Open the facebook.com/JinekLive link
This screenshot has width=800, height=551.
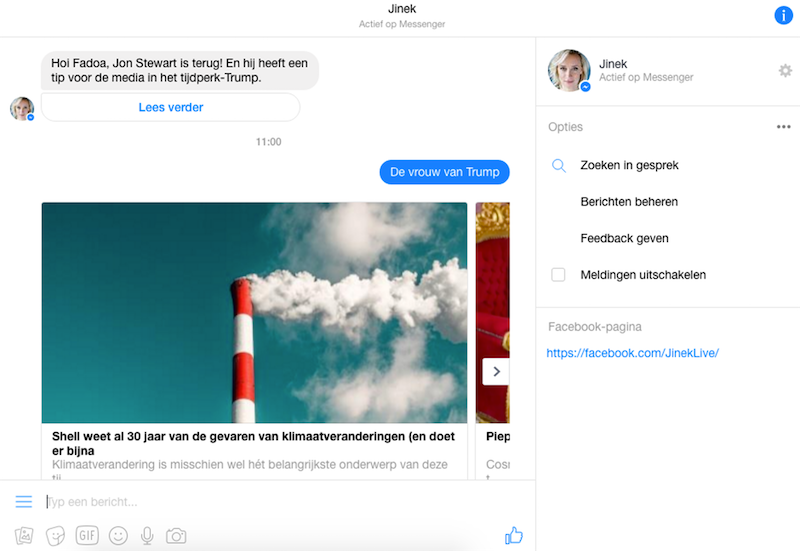[x=633, y=353]
